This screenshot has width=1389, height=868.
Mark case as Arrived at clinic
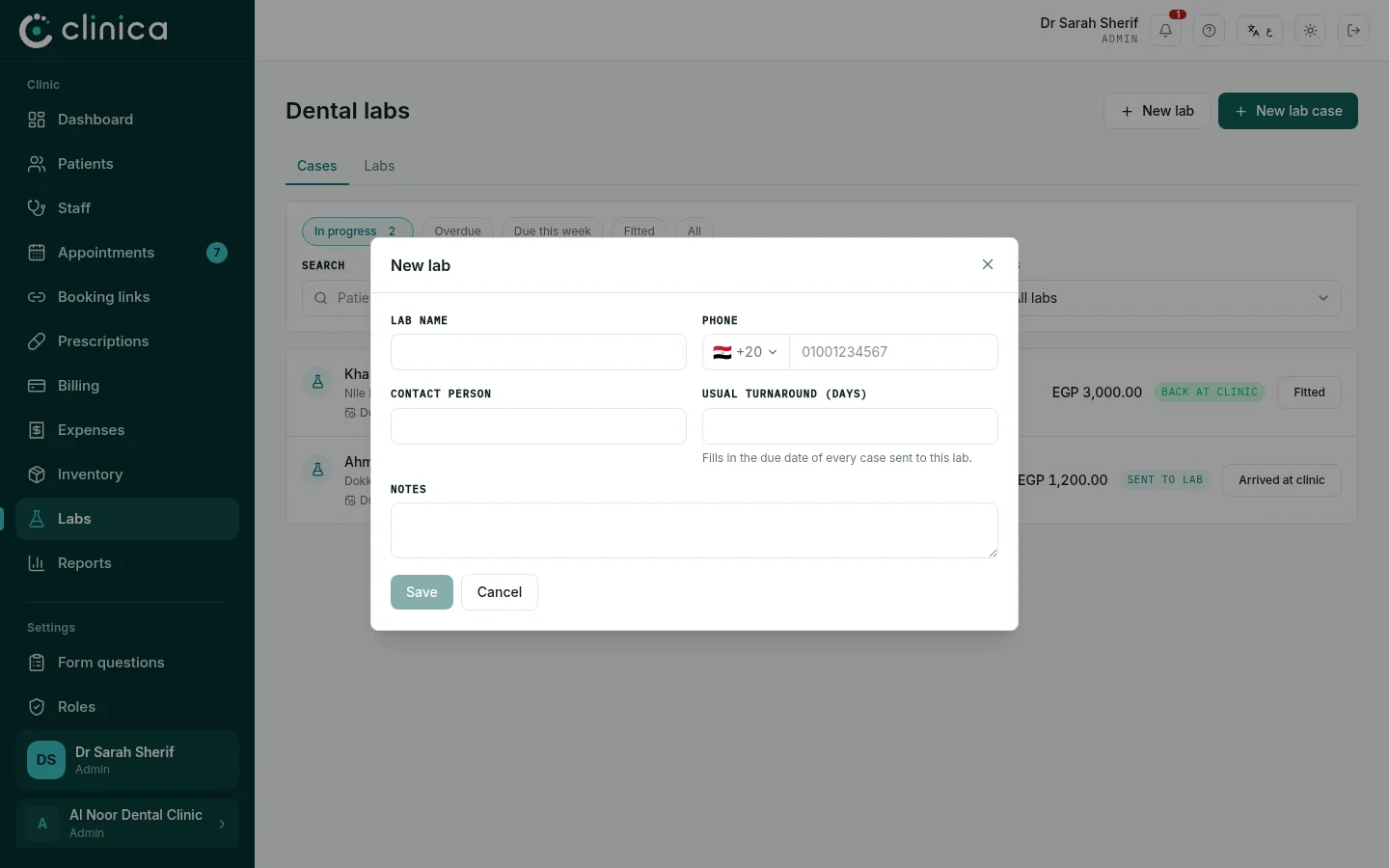1281,480
